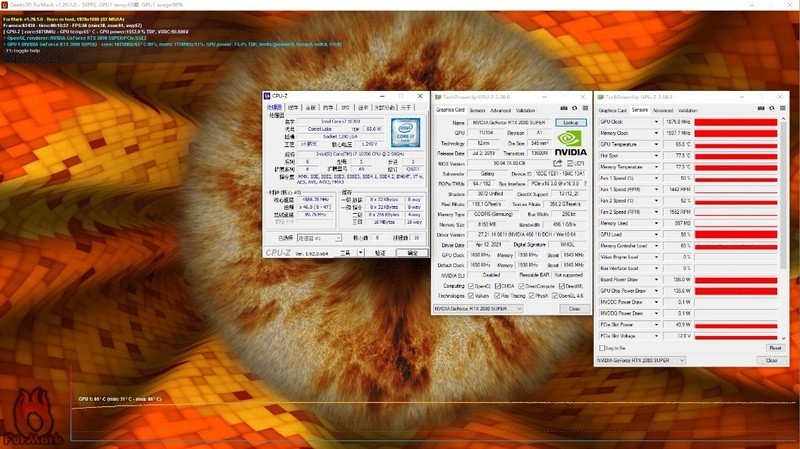The image size is (800, 449).
Task: Open the SPD tab in CPU-Z
Action: point(345,106)
